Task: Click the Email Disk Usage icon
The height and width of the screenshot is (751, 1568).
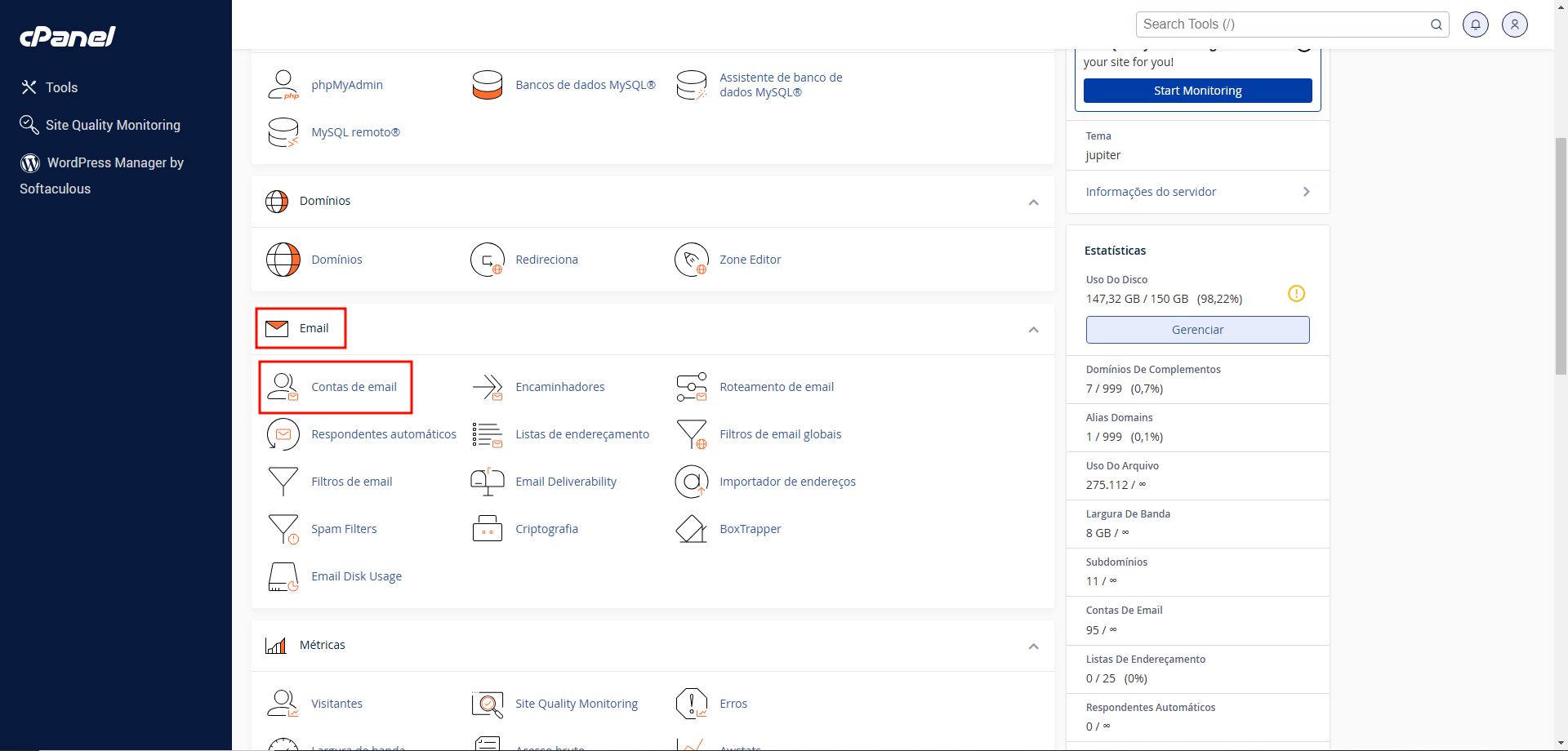Action: click(x=283, y=576)
